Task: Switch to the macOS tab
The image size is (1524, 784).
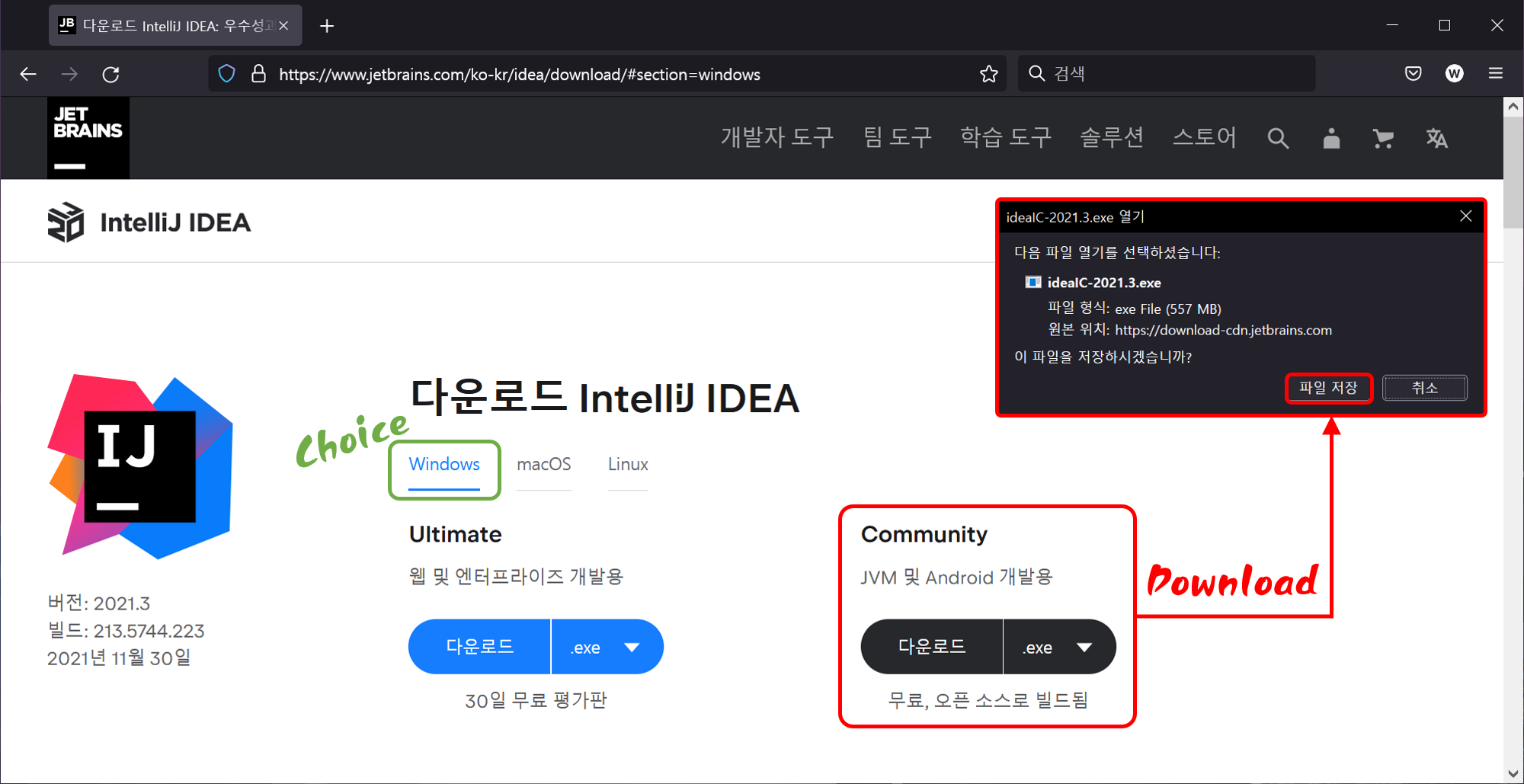Action: tap(544, 465)
